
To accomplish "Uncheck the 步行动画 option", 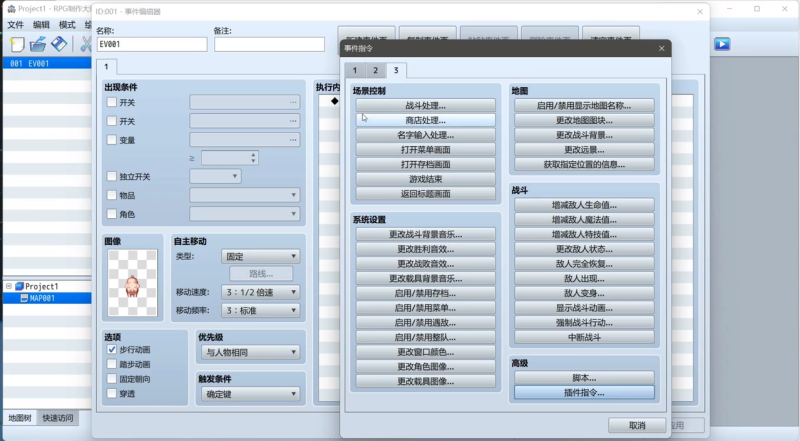I will (112, 350).
